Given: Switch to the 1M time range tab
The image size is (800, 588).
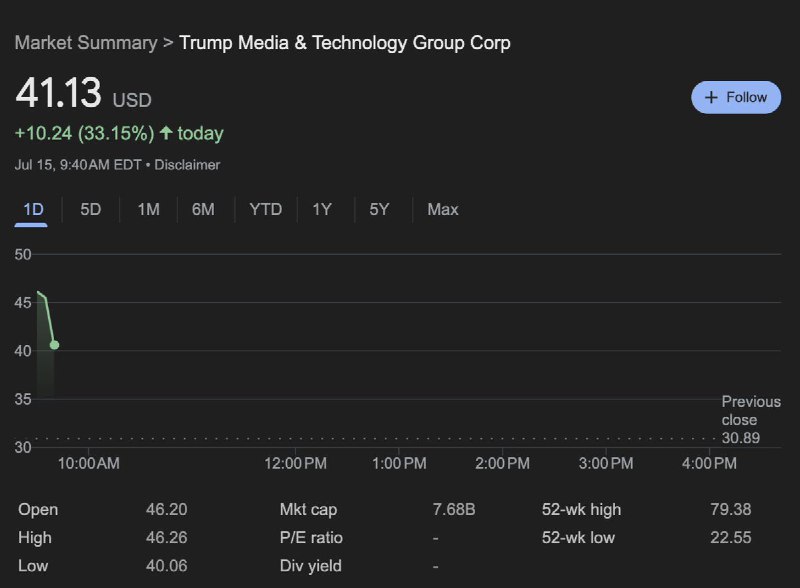Looking at the screenshot, I should pyautogui.click(x=148, y=209).
